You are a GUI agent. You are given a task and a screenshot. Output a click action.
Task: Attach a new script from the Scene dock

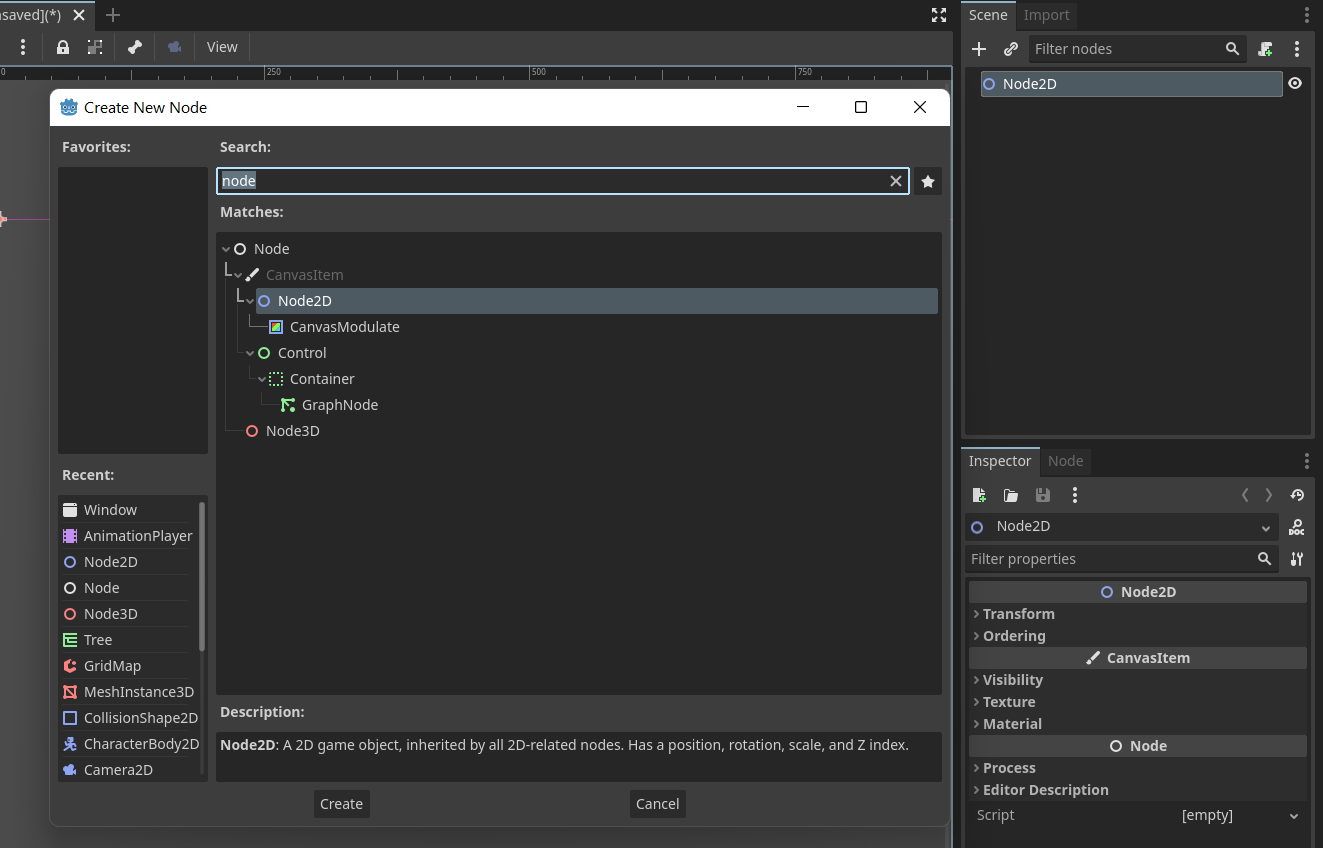coord(1265,48)
